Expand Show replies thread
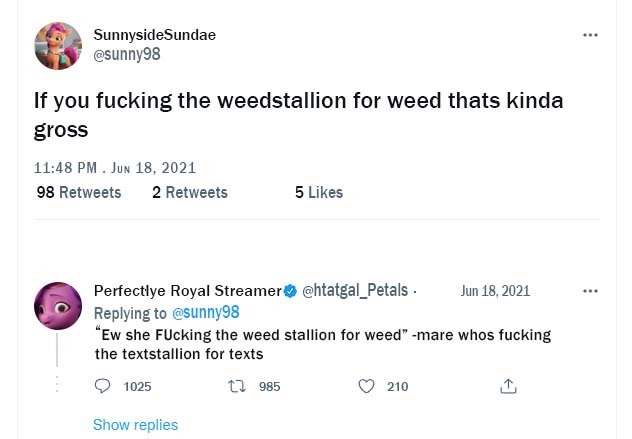This screenshot has height=439, width=632. click(135, 425)
